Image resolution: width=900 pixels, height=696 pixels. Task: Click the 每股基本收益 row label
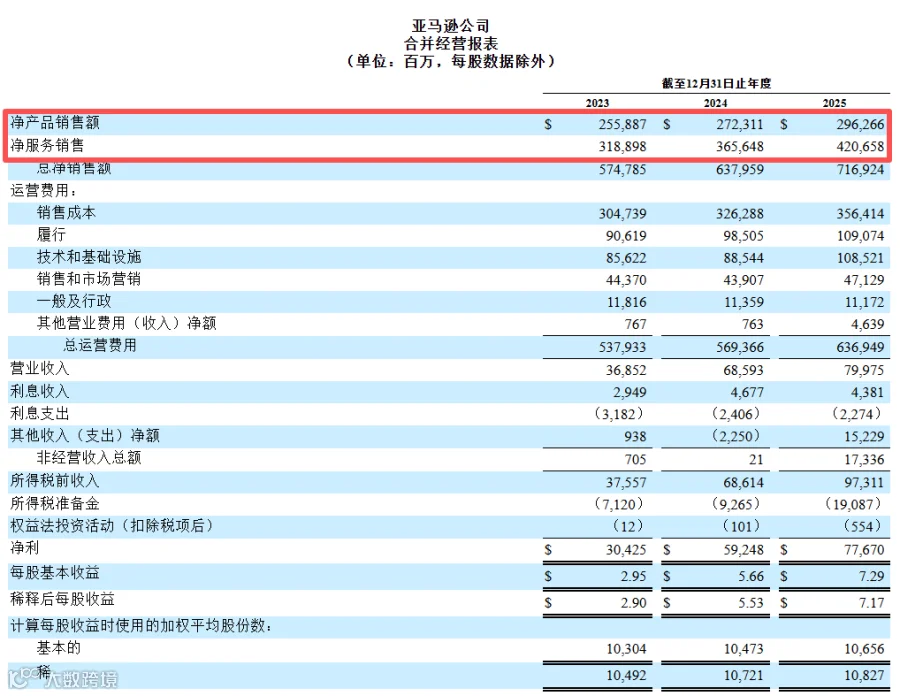coord(55,572)
